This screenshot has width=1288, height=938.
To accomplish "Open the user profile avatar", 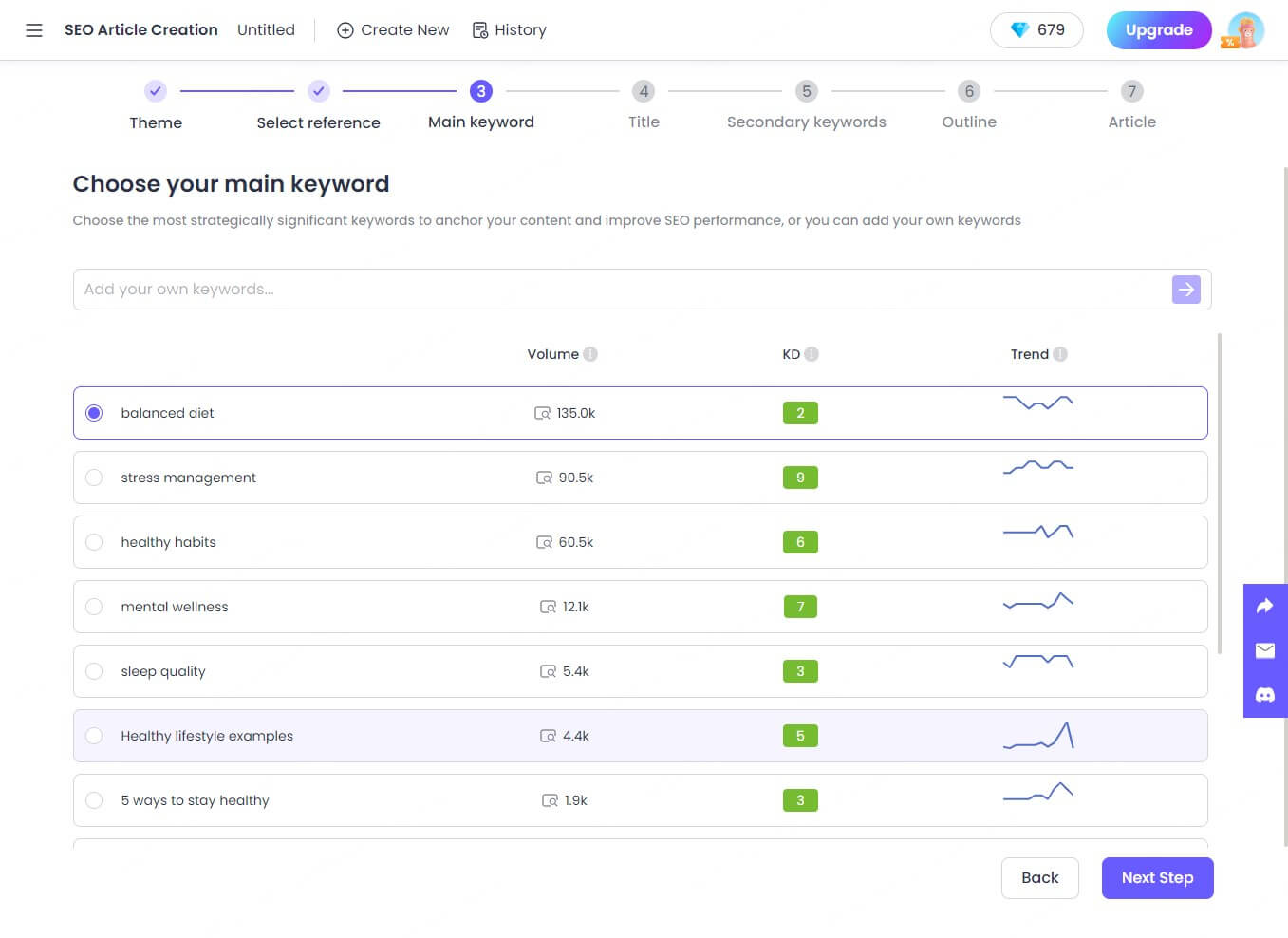I will pos(1244,30).
